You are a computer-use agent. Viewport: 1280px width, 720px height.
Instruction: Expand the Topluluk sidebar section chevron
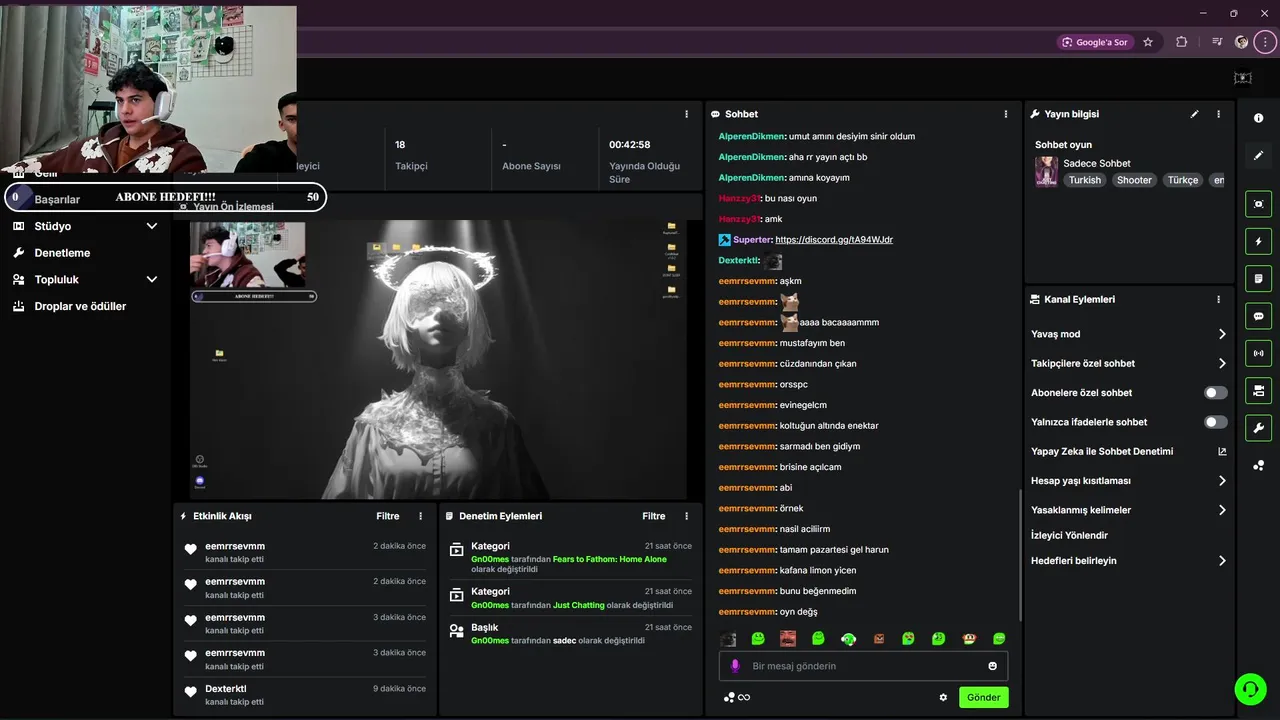point(152,280)
